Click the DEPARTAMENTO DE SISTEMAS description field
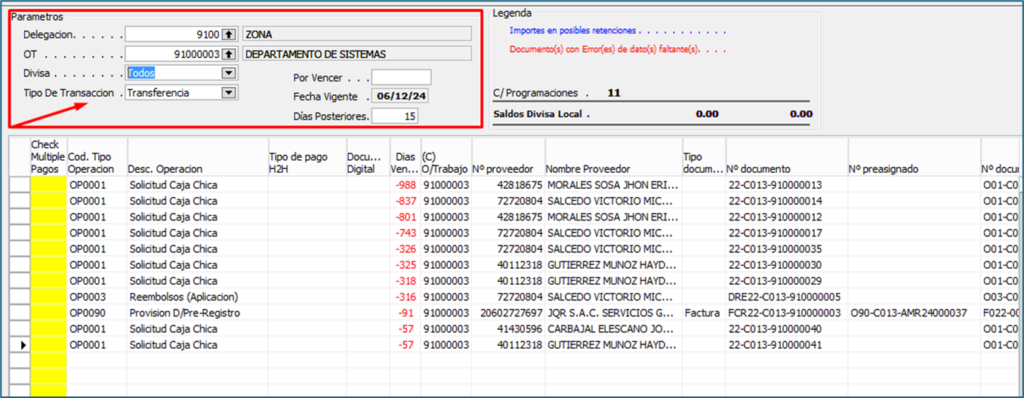 coord(357,54)
